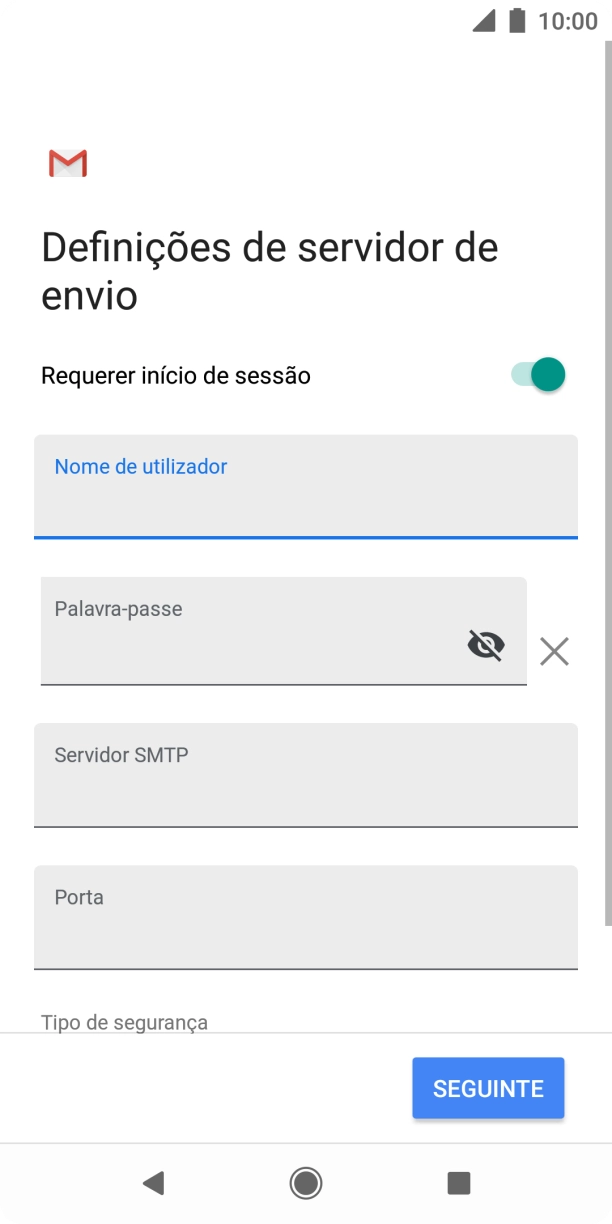Click the Gmail logo icon
This screenshot has height=1224, width=612.
click(x=67, y=163)
